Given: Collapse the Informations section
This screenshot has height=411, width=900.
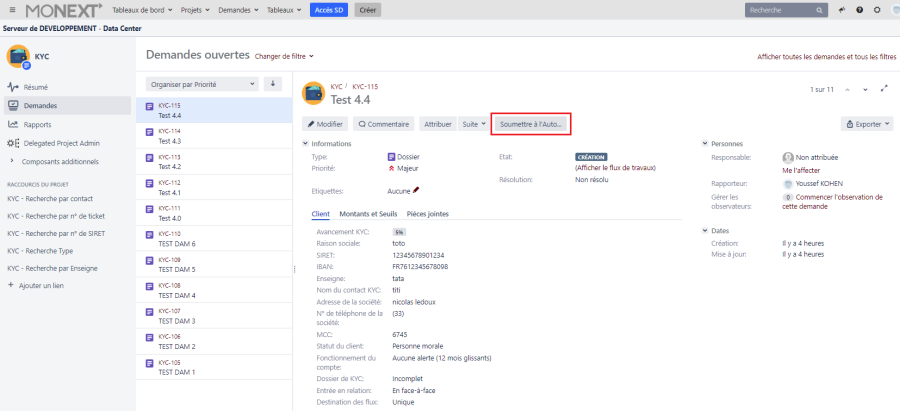Looking at the screenshot, I should [306, 144].
